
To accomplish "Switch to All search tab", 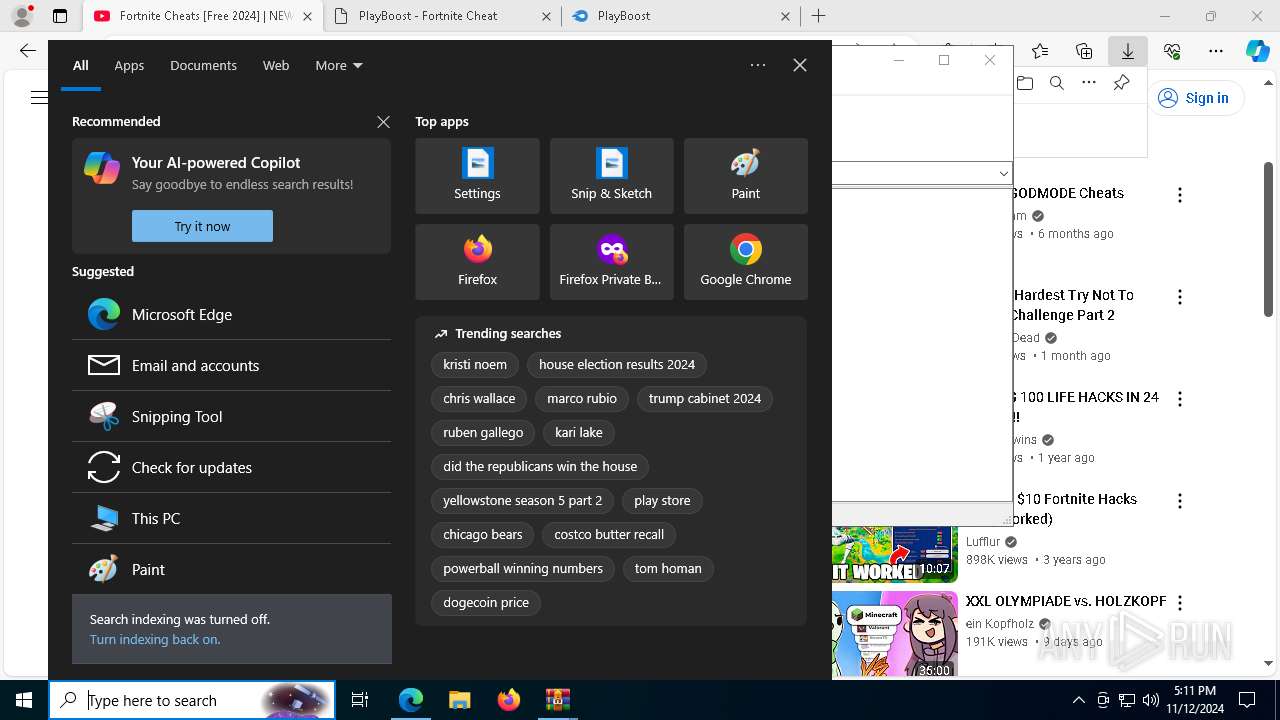I will [x=81, y=65].
